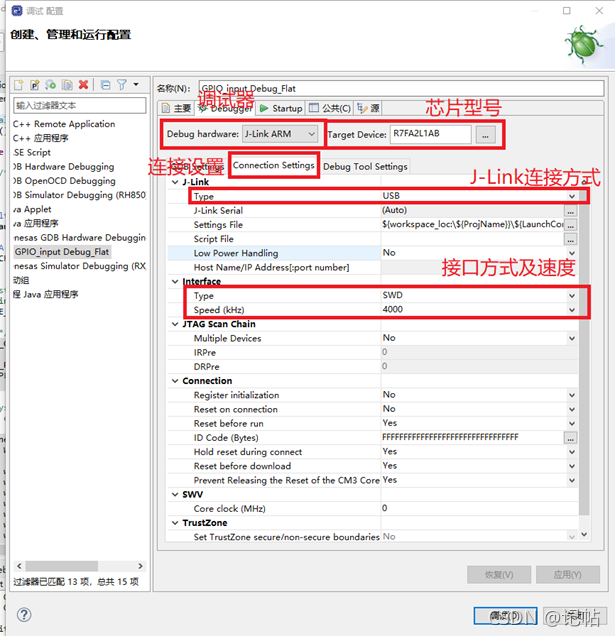This screenshot has height=636, width=615.
Task: Collapse the TrustZone section
Action: (x=175, y=523)
